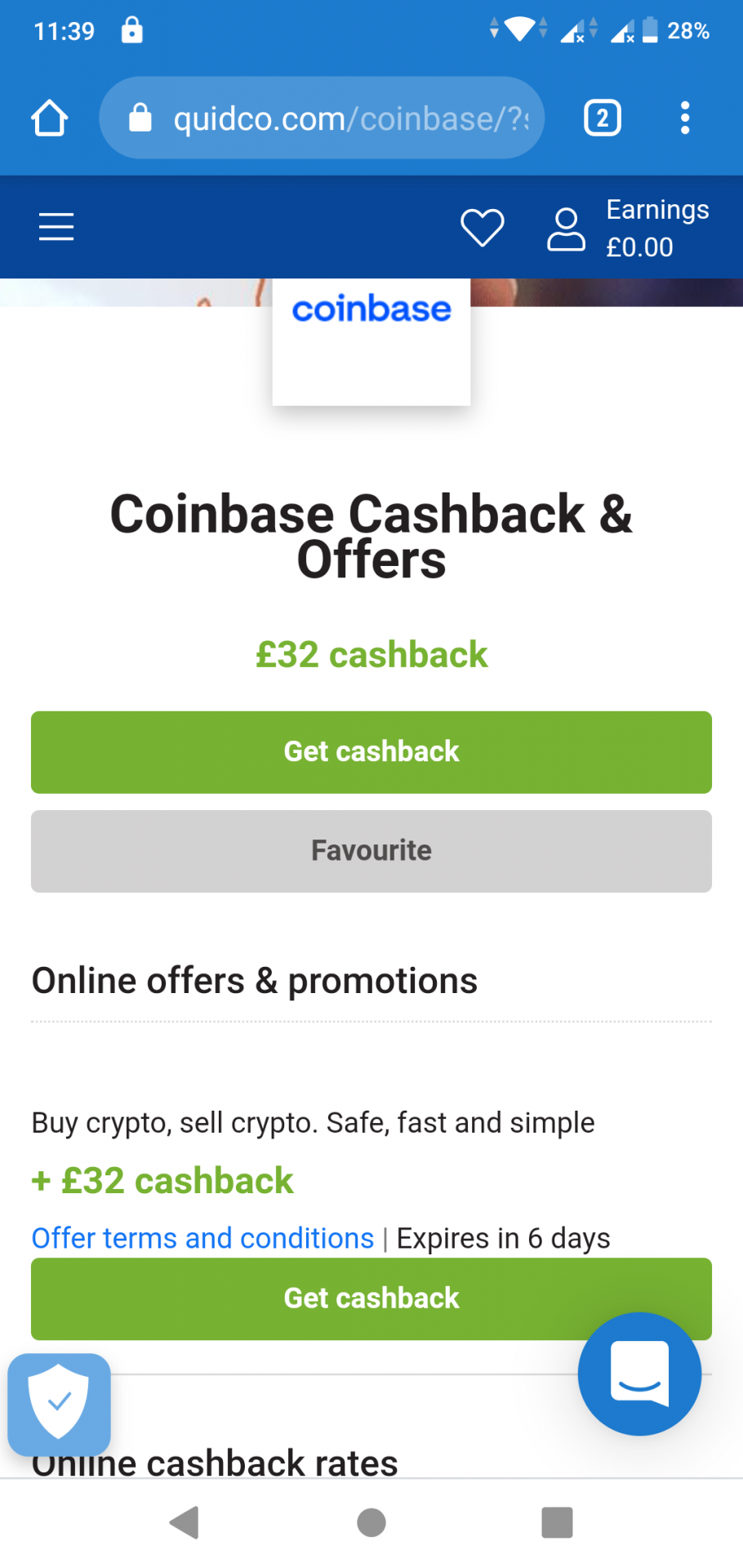The width and height of the screenshot is (743, 1568).
Task: View Earnings £0.00 balance
Action: point(656,229)
